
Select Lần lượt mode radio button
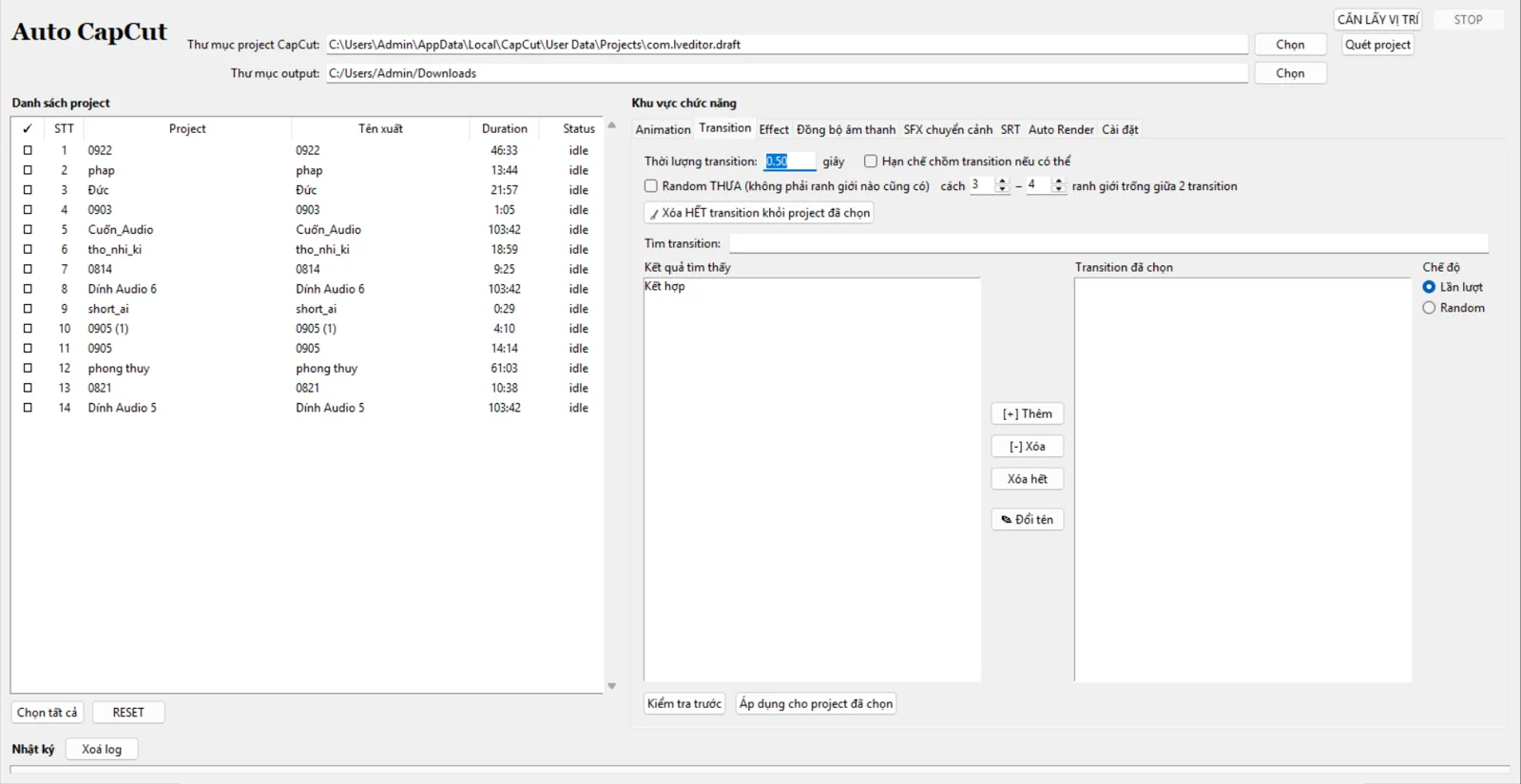click(1429, 287)
